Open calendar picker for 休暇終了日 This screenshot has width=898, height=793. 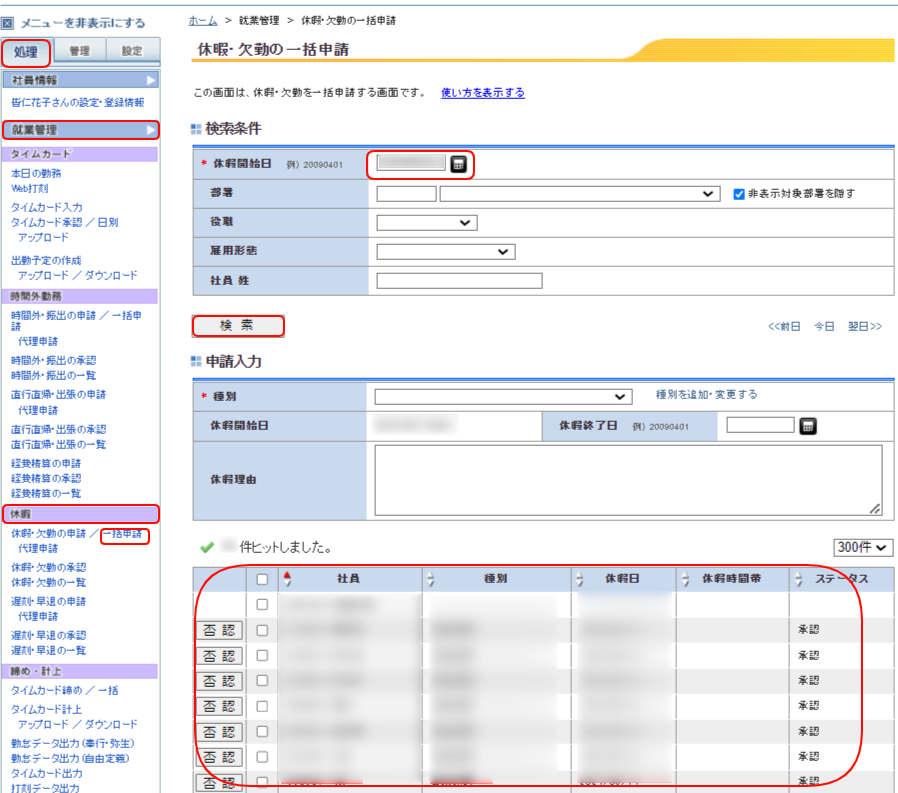(x=808, y=426)
